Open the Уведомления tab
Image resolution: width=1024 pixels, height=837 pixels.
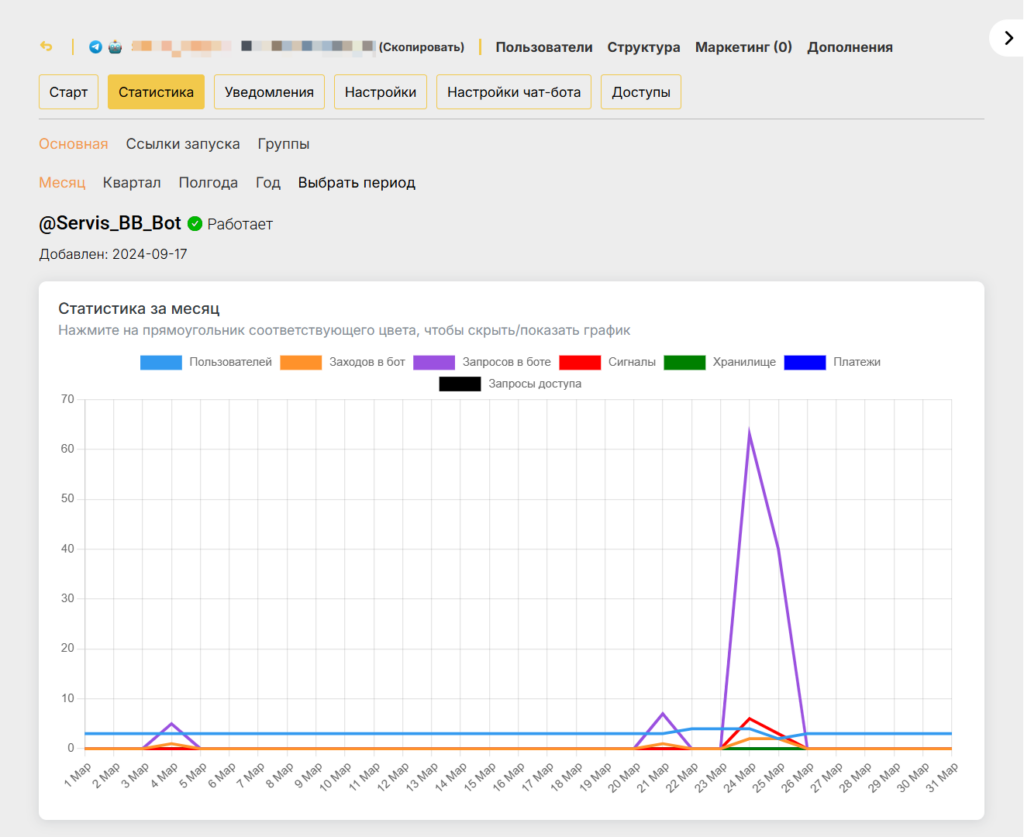click(x=269, y=92)
